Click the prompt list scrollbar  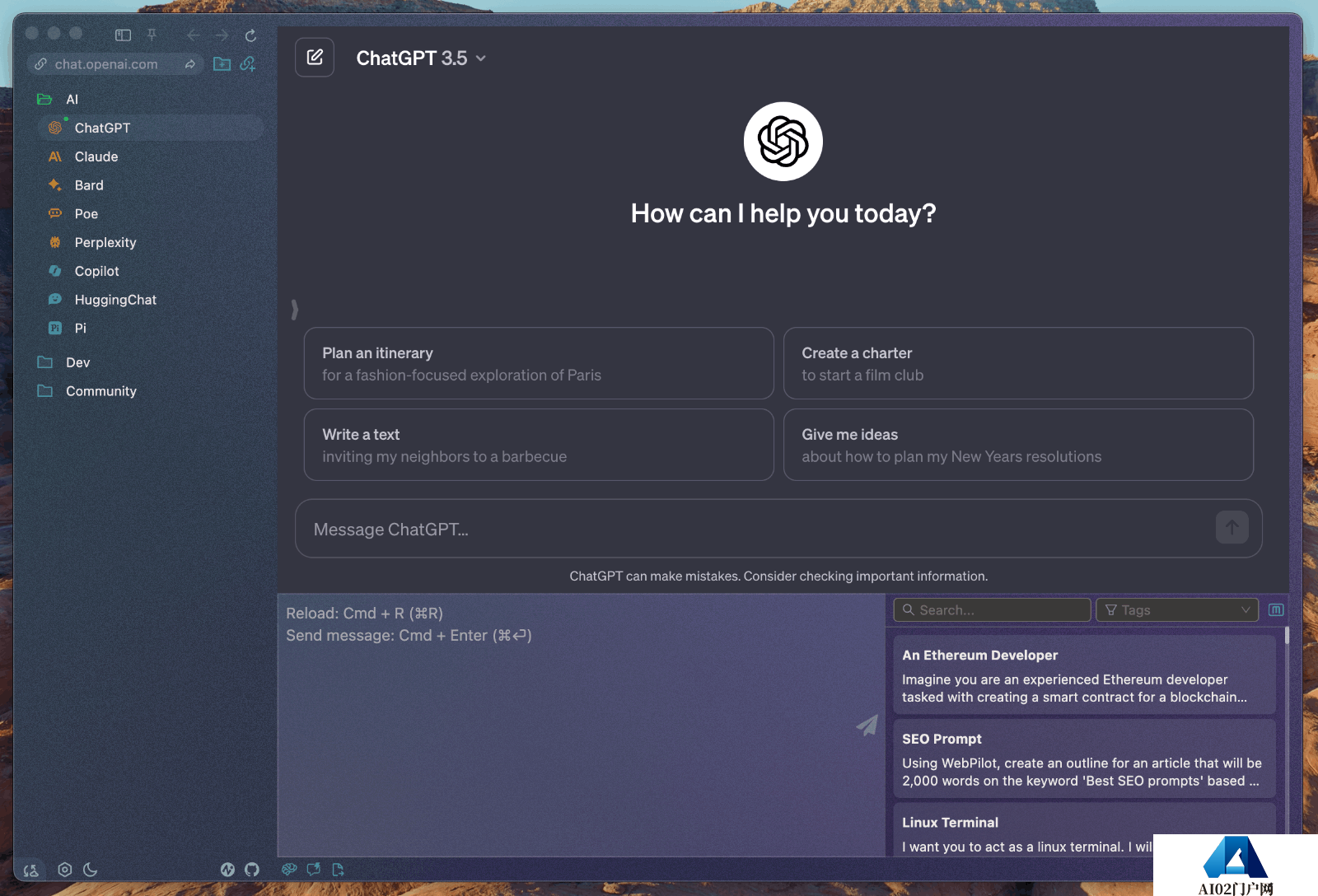[x=1287, y=636]
